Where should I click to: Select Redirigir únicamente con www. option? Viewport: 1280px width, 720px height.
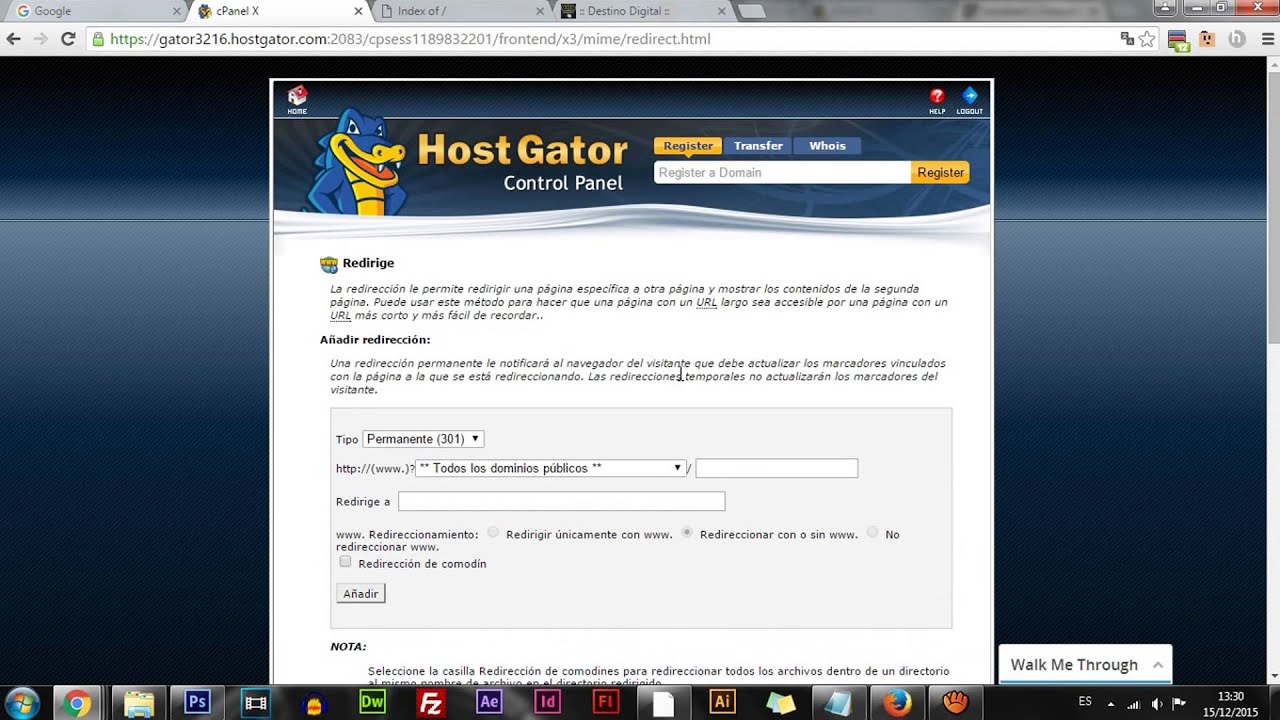point(493,533)
